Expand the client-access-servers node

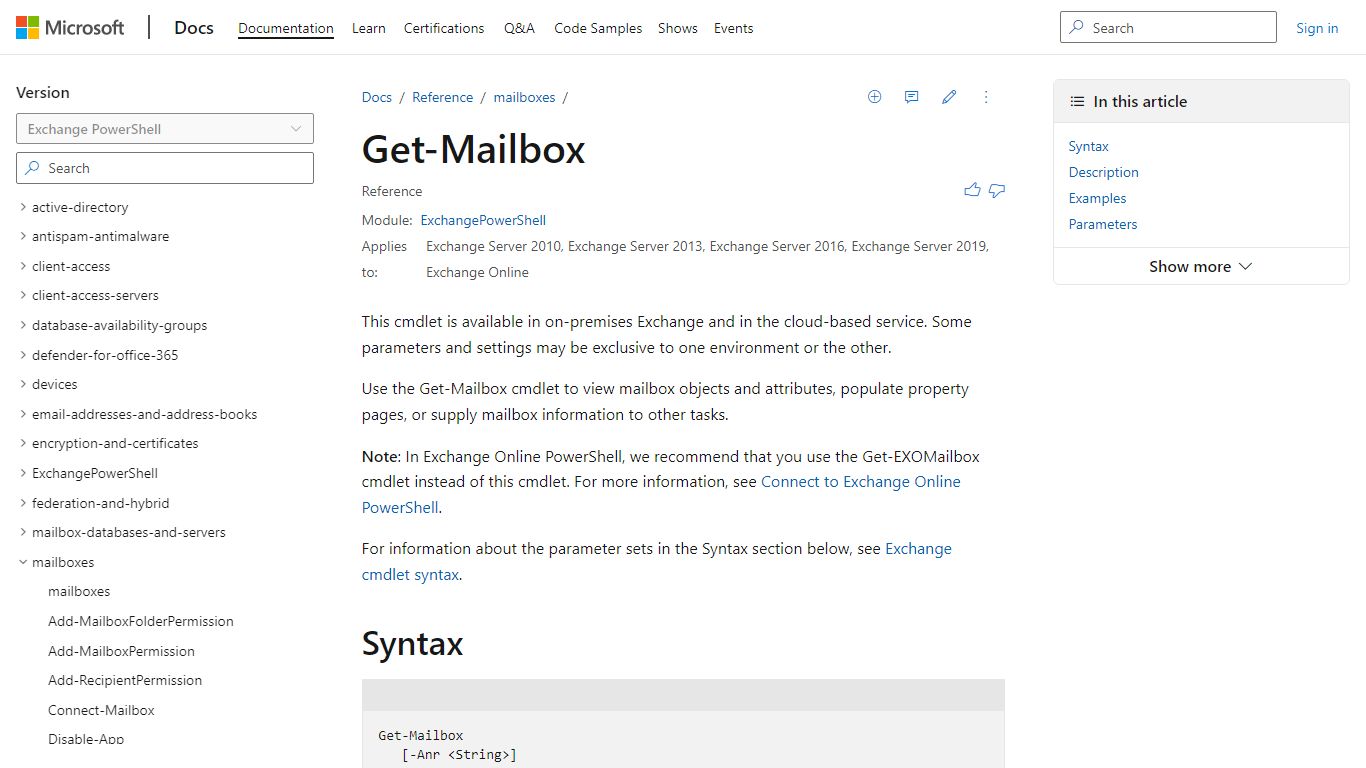pos(23,296)
